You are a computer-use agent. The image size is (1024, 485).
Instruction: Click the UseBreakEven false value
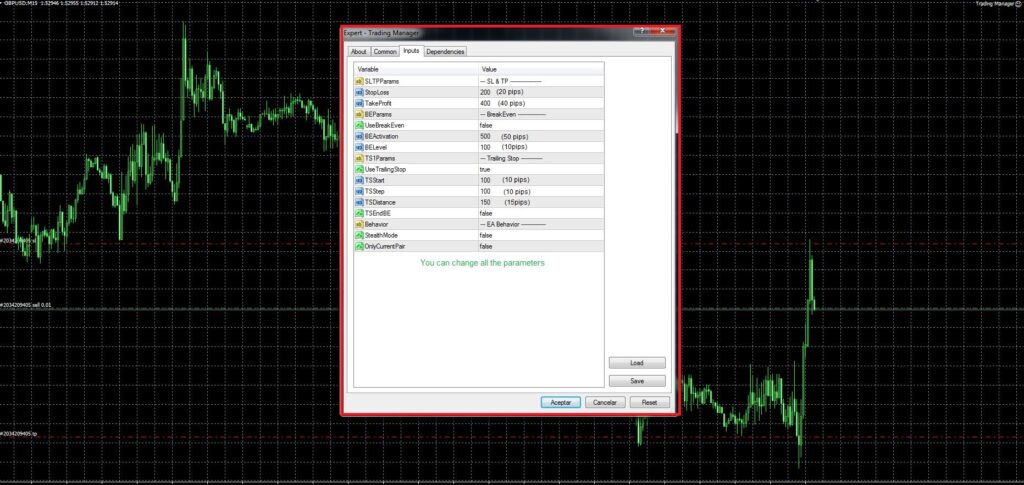pos(486,125)
